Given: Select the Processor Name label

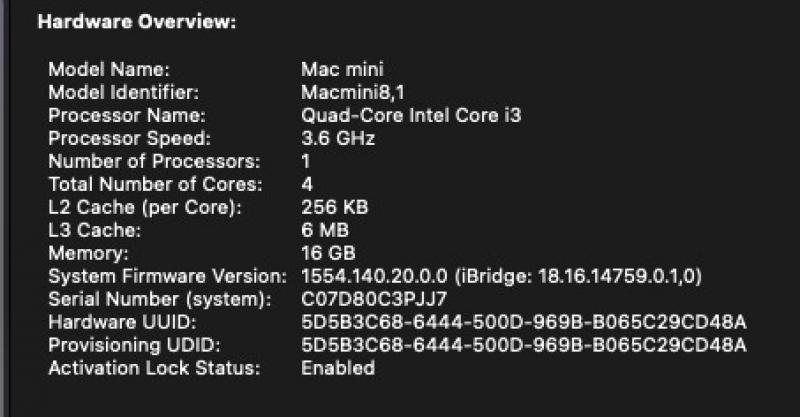Looking at the screenshot, I should (x=127, y=115).
